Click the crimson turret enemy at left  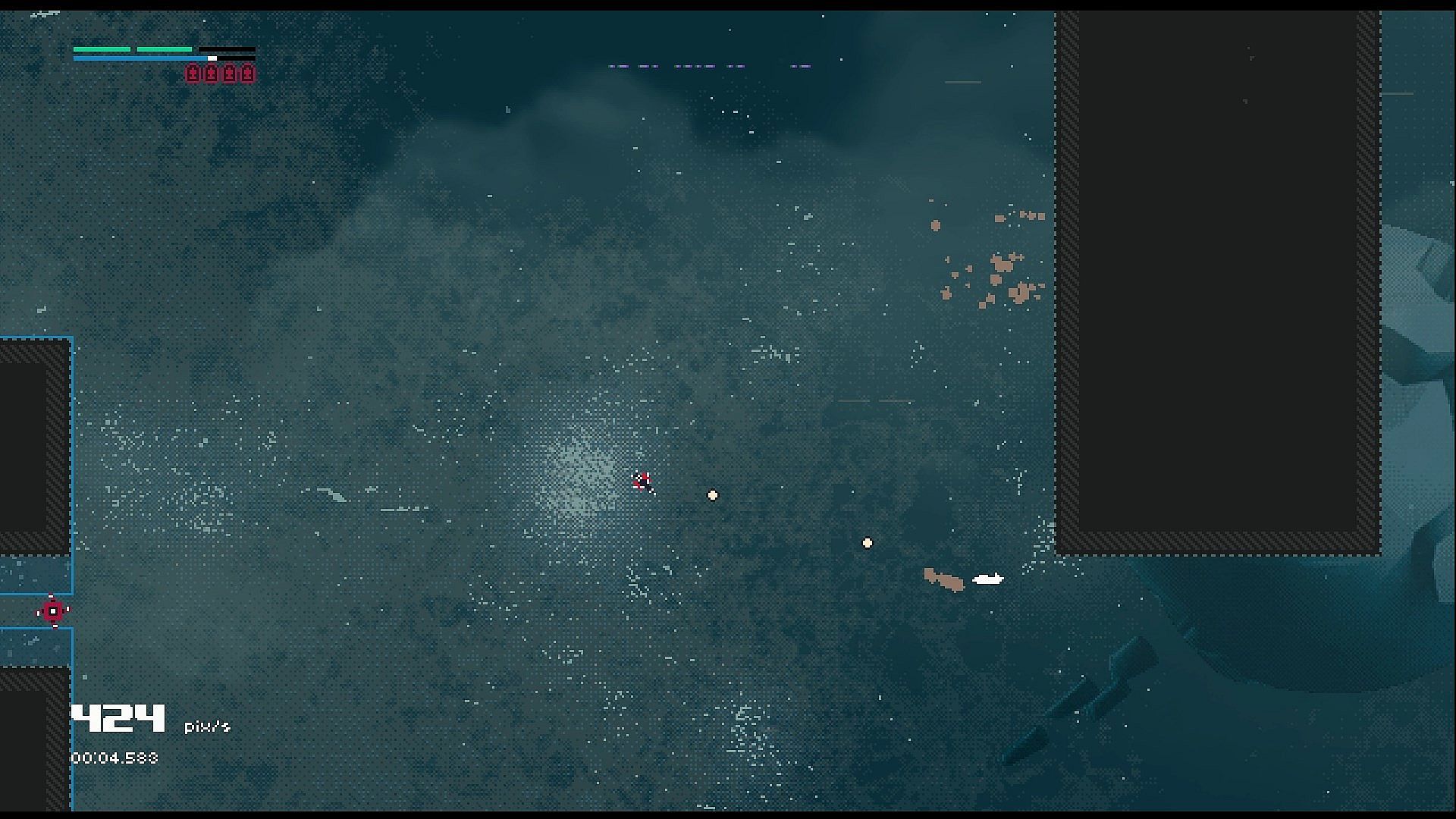point(53,610)
